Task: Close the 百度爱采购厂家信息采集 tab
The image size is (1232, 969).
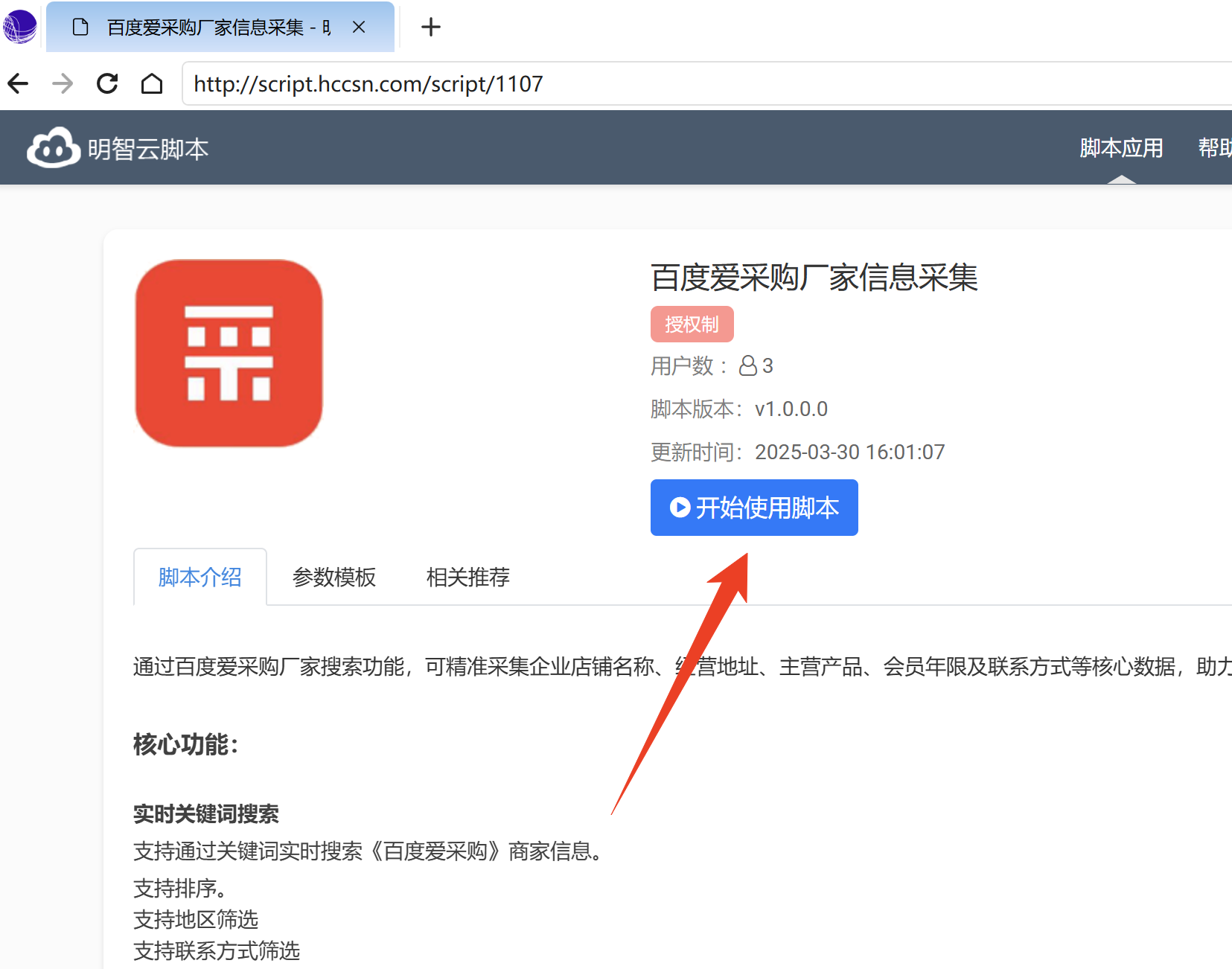Action: click(359, 28)
